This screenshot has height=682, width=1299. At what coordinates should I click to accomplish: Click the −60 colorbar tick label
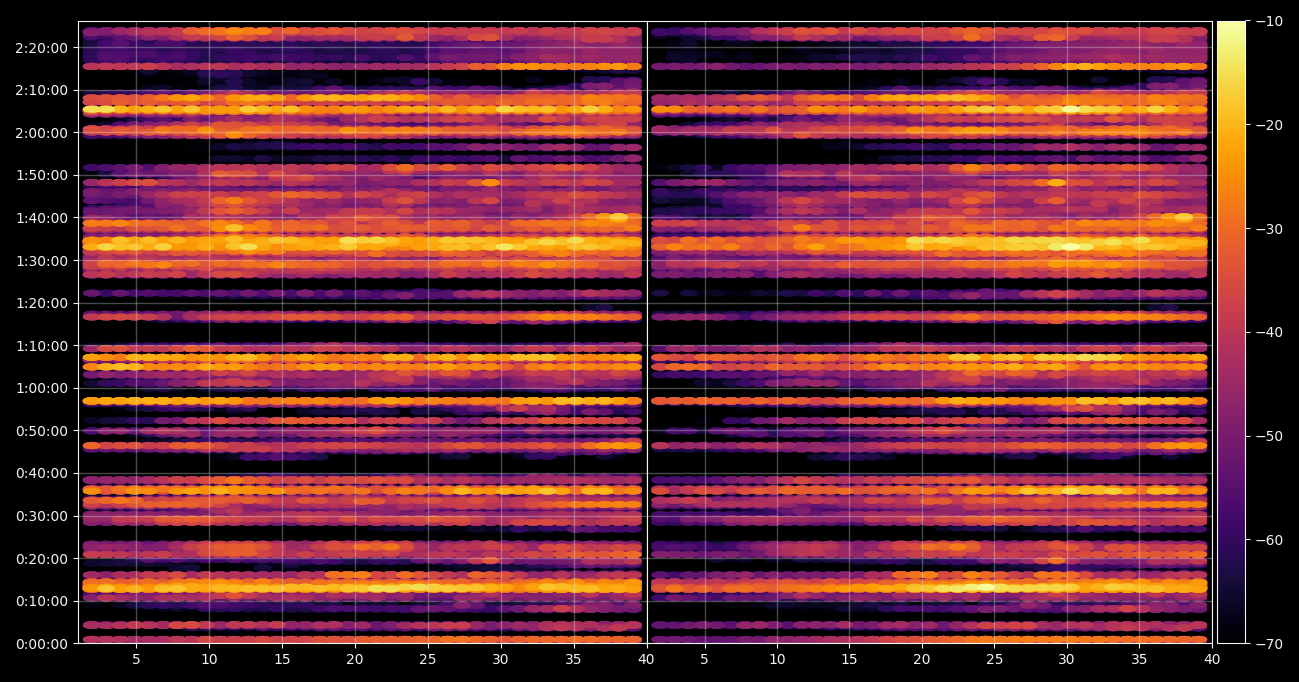[1269, 540]
